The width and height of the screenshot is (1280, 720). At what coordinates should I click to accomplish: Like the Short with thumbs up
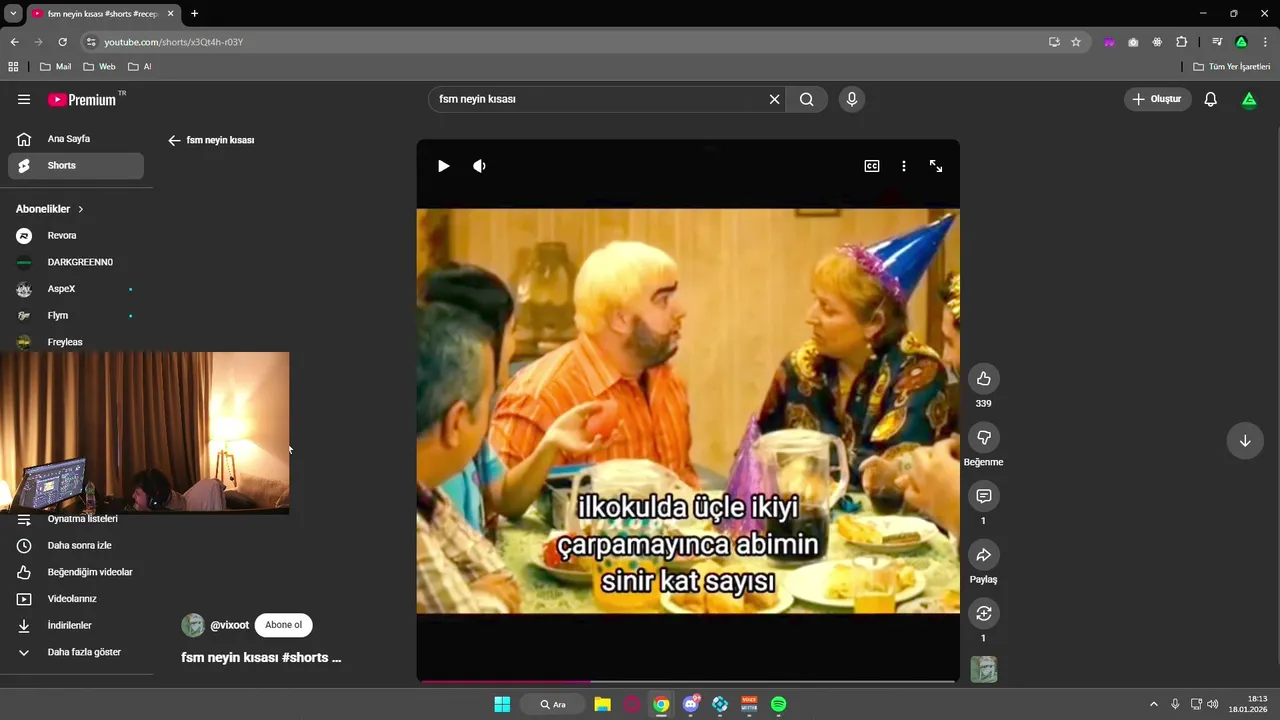983,378
